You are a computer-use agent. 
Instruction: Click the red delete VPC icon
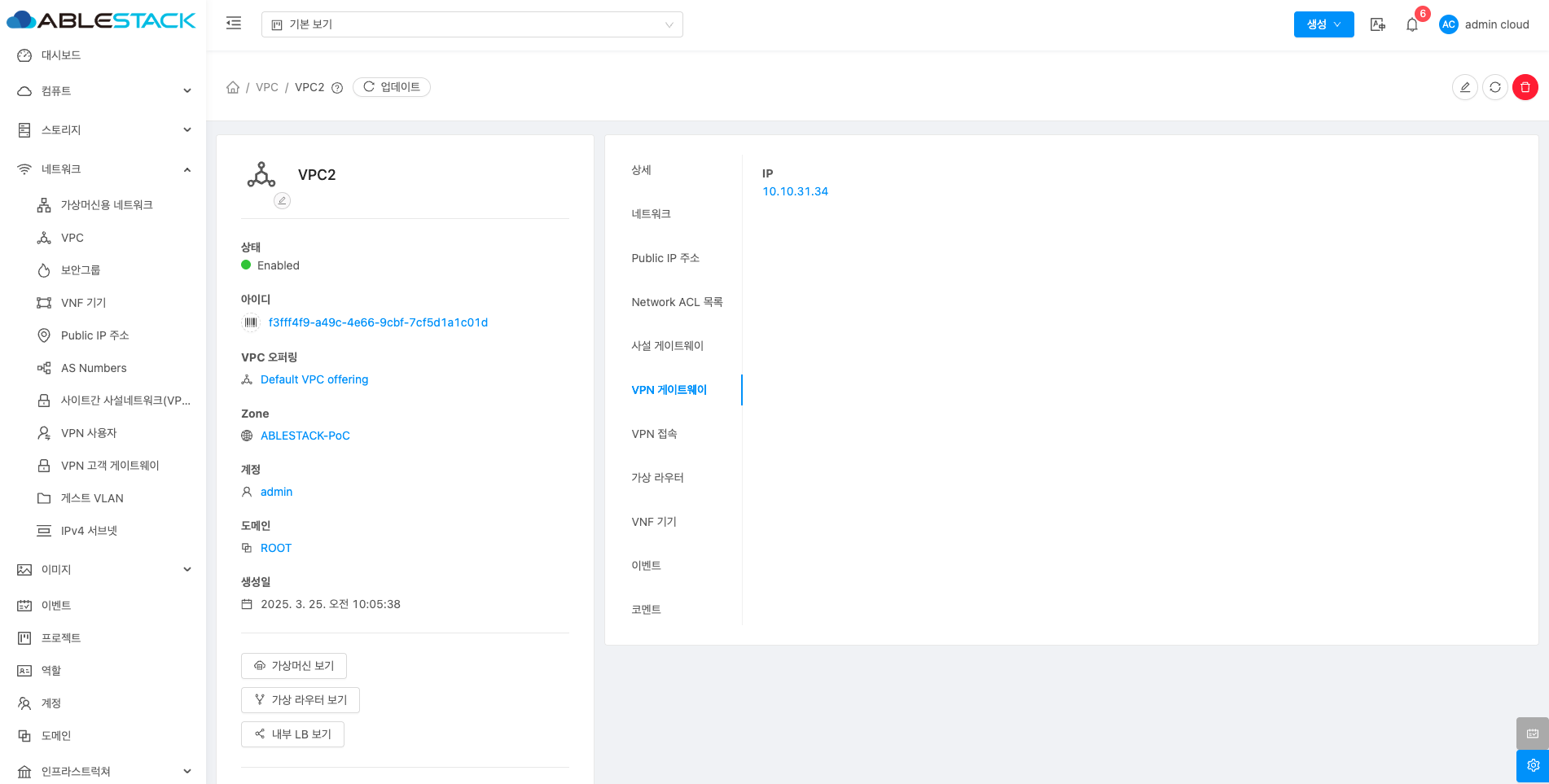pos(1525,87)
